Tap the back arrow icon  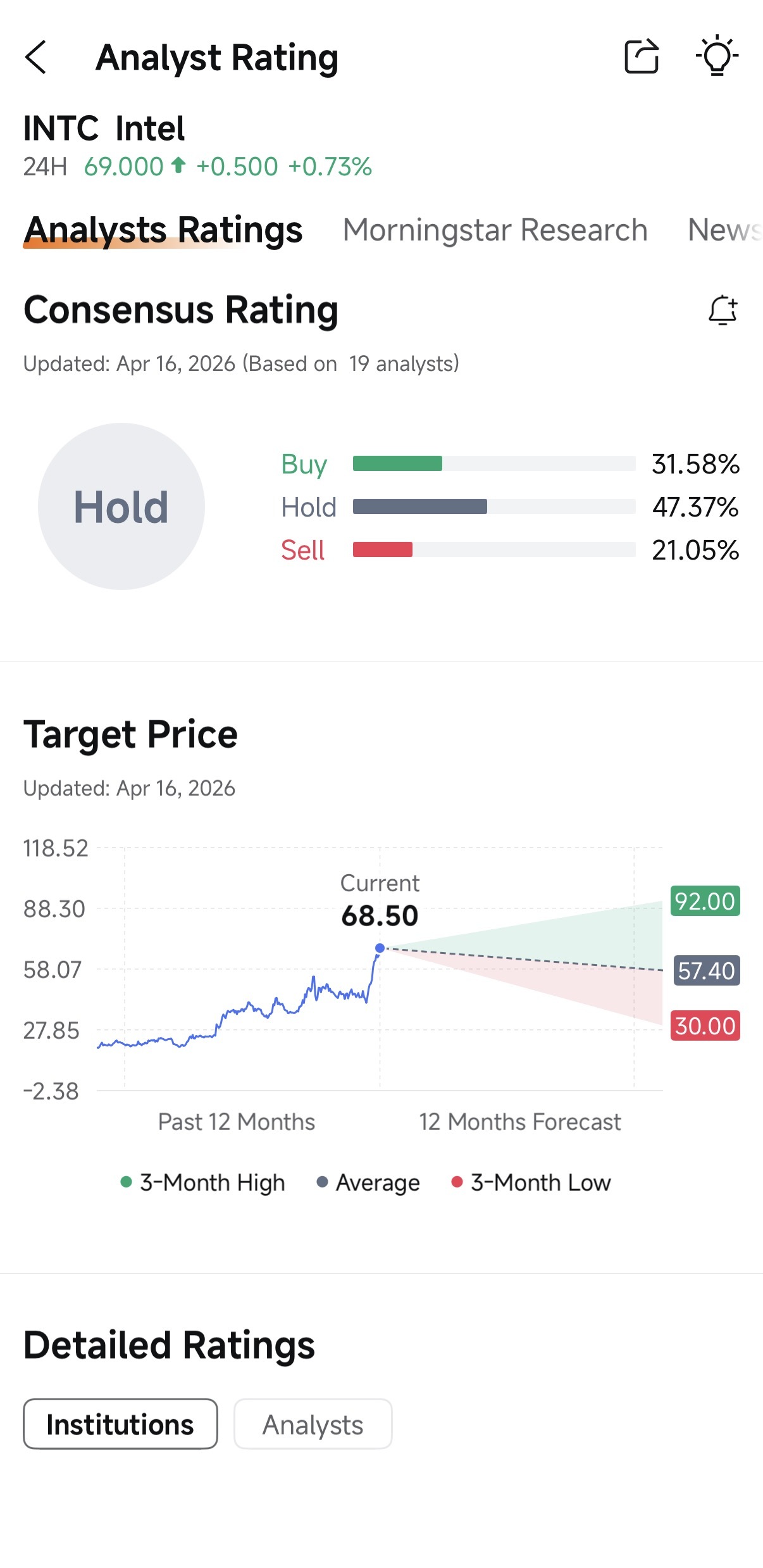35,57
